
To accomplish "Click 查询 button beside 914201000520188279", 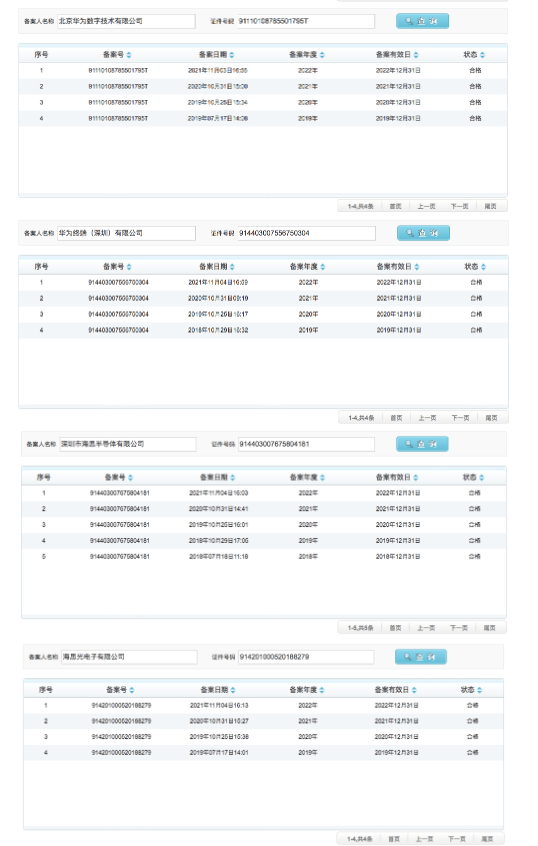I will (421, 657).
